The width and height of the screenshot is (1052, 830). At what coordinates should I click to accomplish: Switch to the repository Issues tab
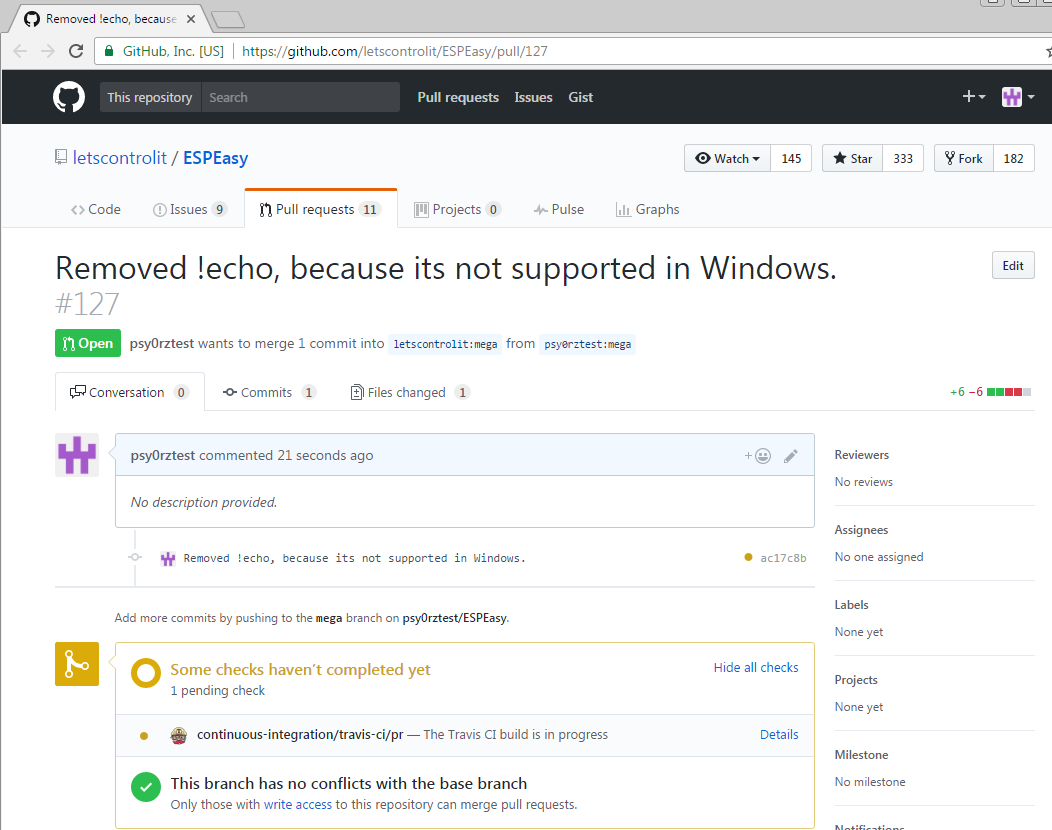coord(190,209)
